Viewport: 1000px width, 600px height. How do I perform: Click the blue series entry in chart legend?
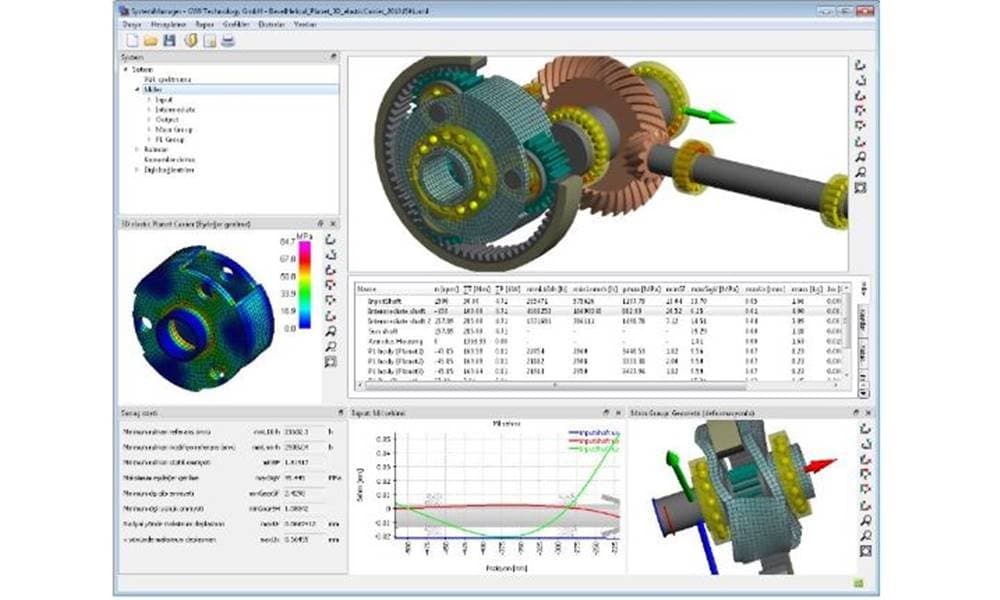click(593, 434)
